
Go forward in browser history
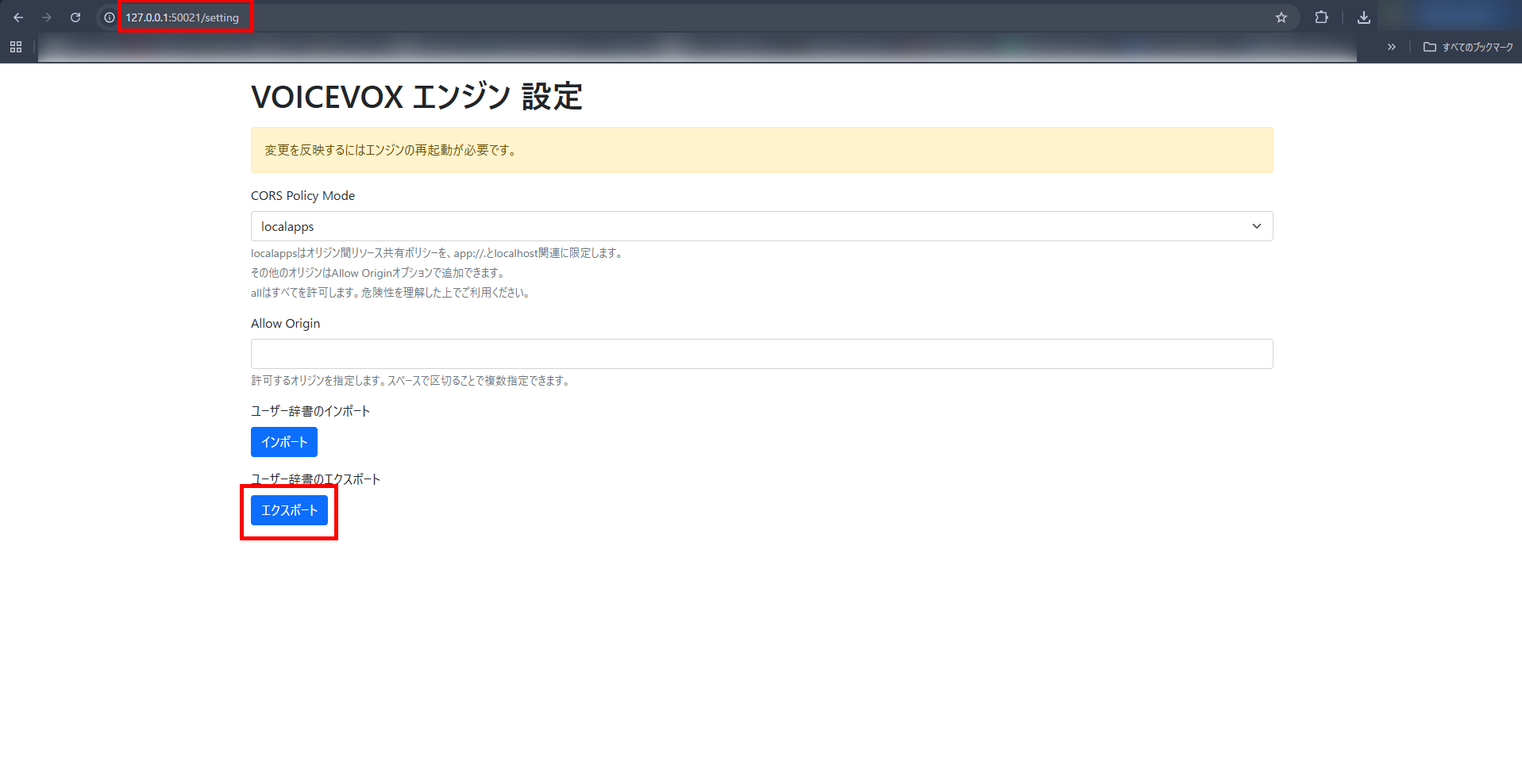point(47,17)
